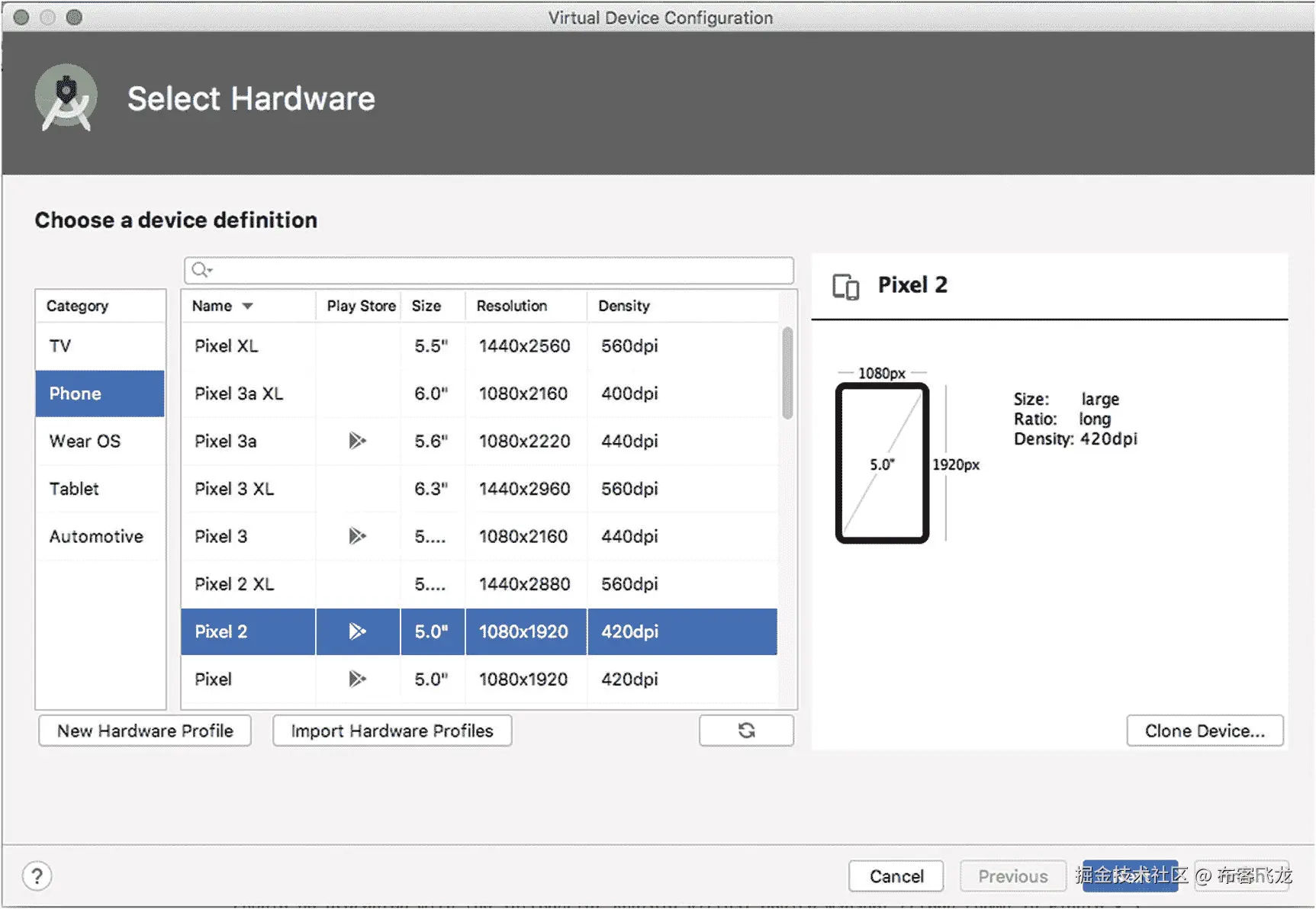Go back with the Previous button

pyautogui.click(x=1013, y=876)
